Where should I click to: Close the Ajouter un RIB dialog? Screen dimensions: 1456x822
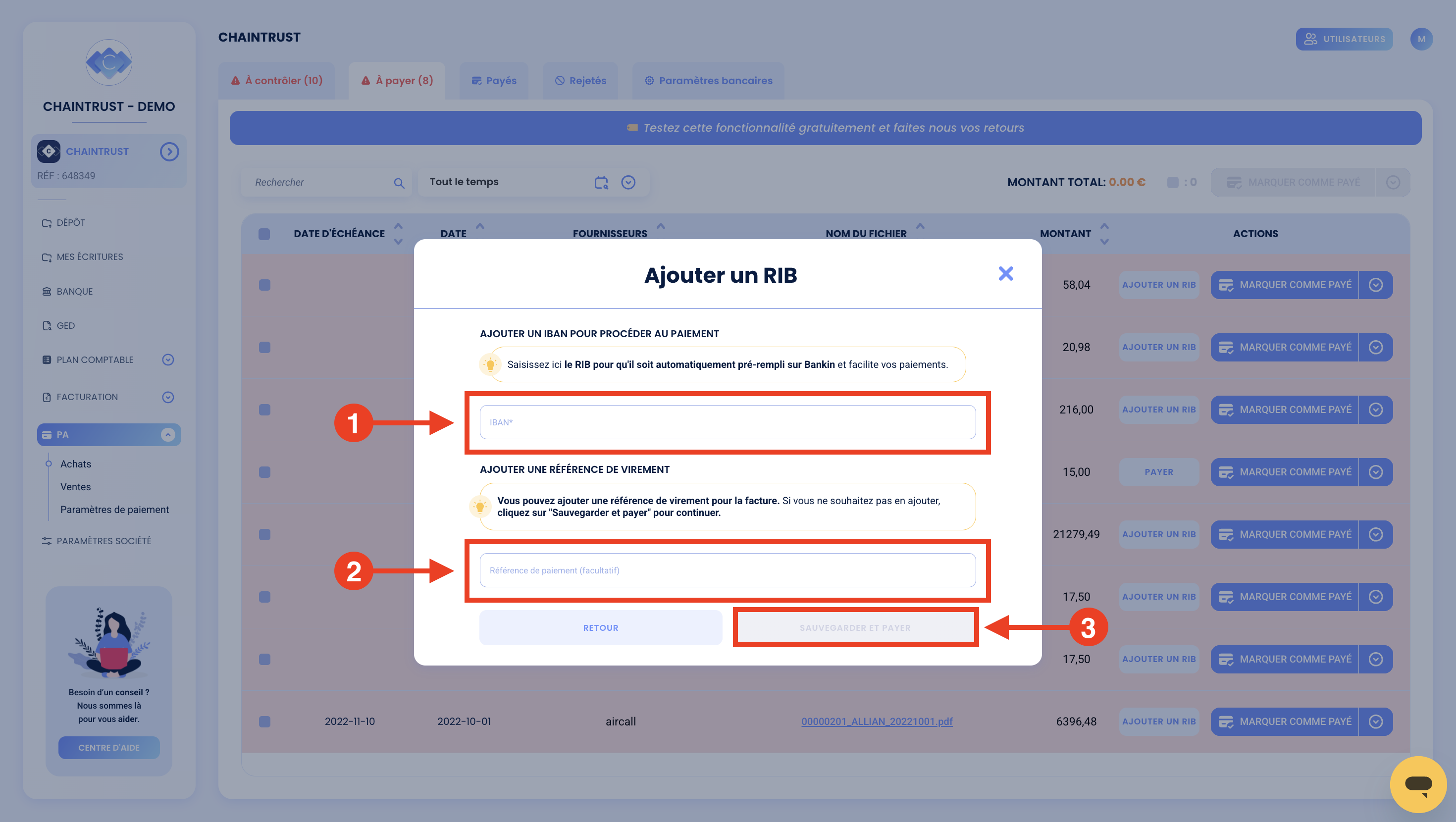coord(1005,274)
